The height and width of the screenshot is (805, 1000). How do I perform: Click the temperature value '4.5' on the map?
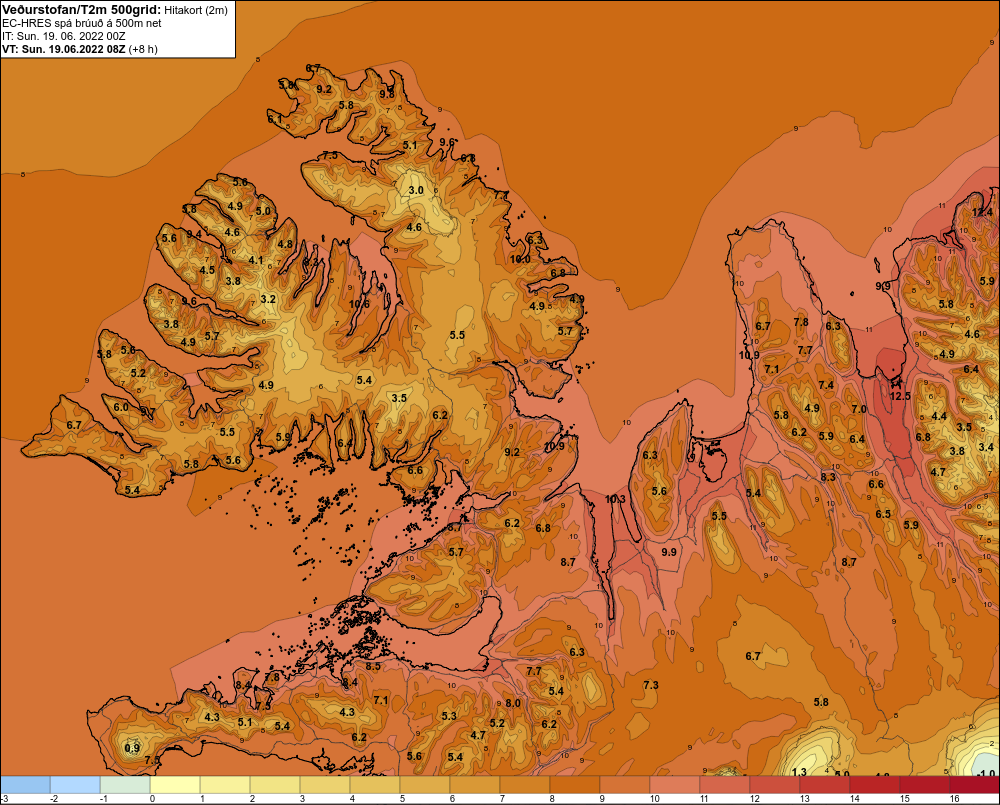(207, 270)
